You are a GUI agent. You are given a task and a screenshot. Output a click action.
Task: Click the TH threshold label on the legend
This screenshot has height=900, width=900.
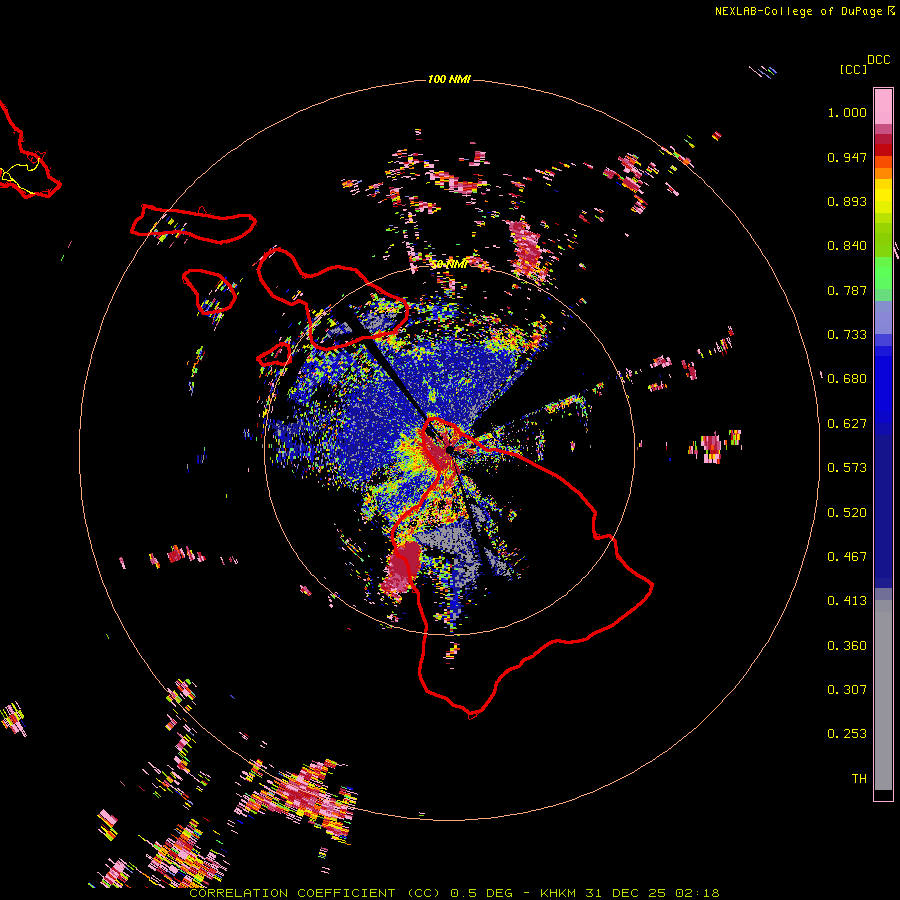click(x=859, y=779)
